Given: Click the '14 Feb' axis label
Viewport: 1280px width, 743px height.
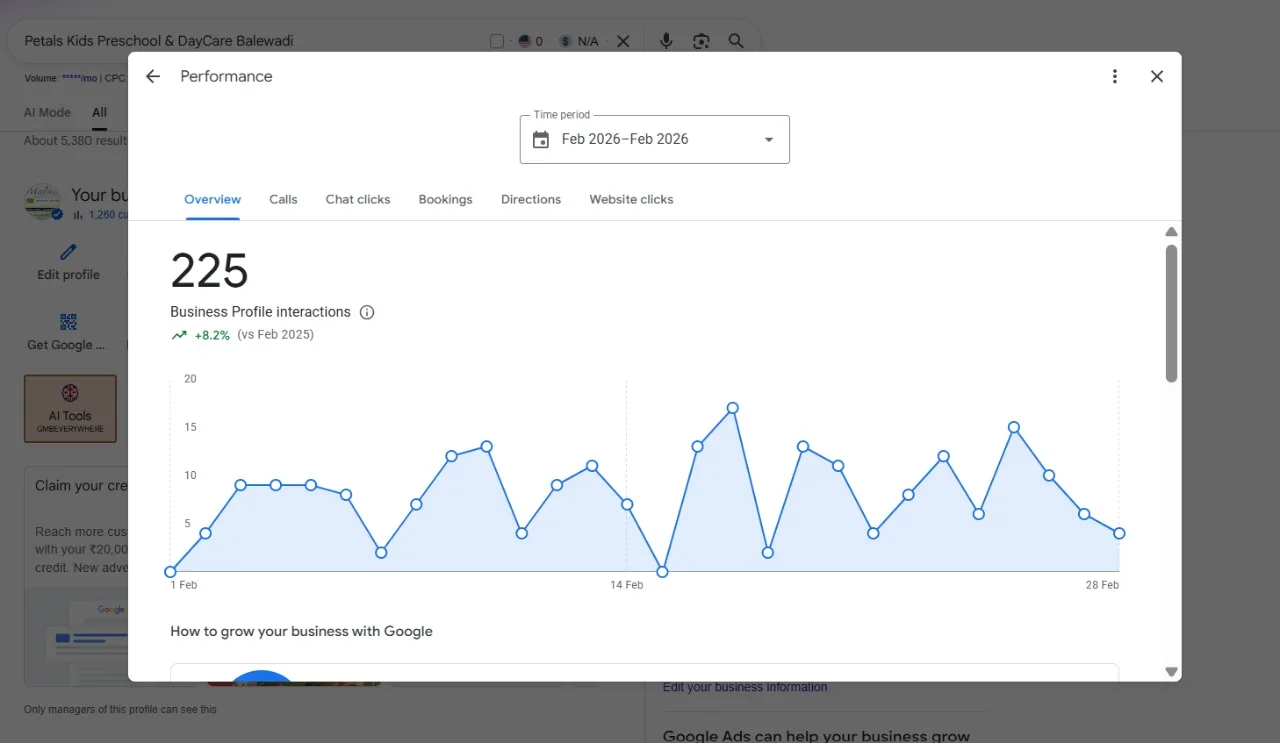Looking at the screenshot, I should coord(627,585).
